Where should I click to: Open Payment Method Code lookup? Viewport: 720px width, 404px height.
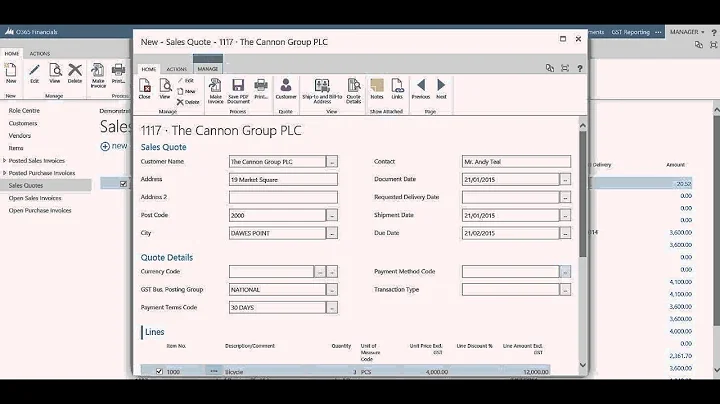point(565,272)
